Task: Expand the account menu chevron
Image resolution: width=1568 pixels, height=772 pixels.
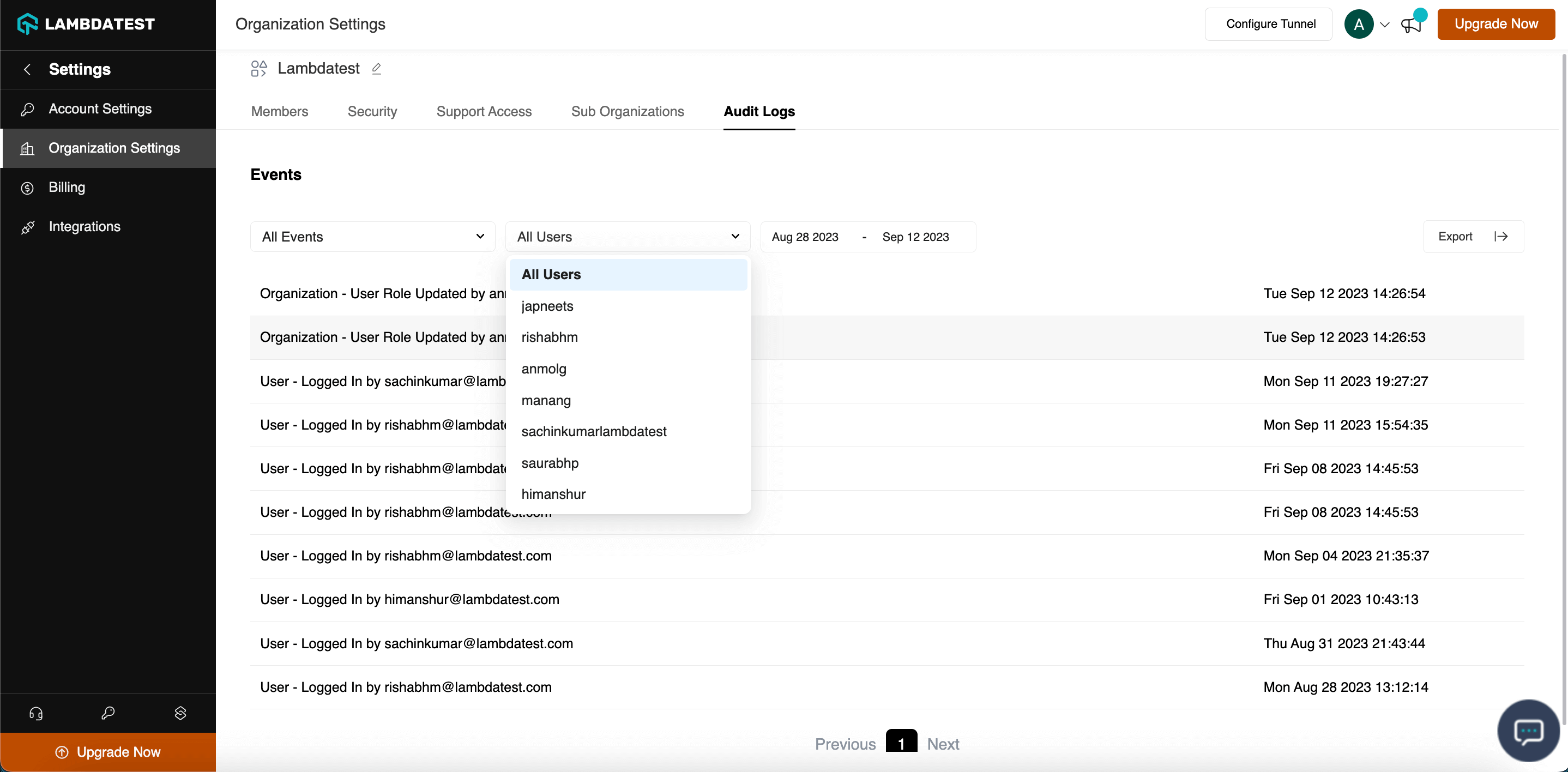Action: (1385, 25)
